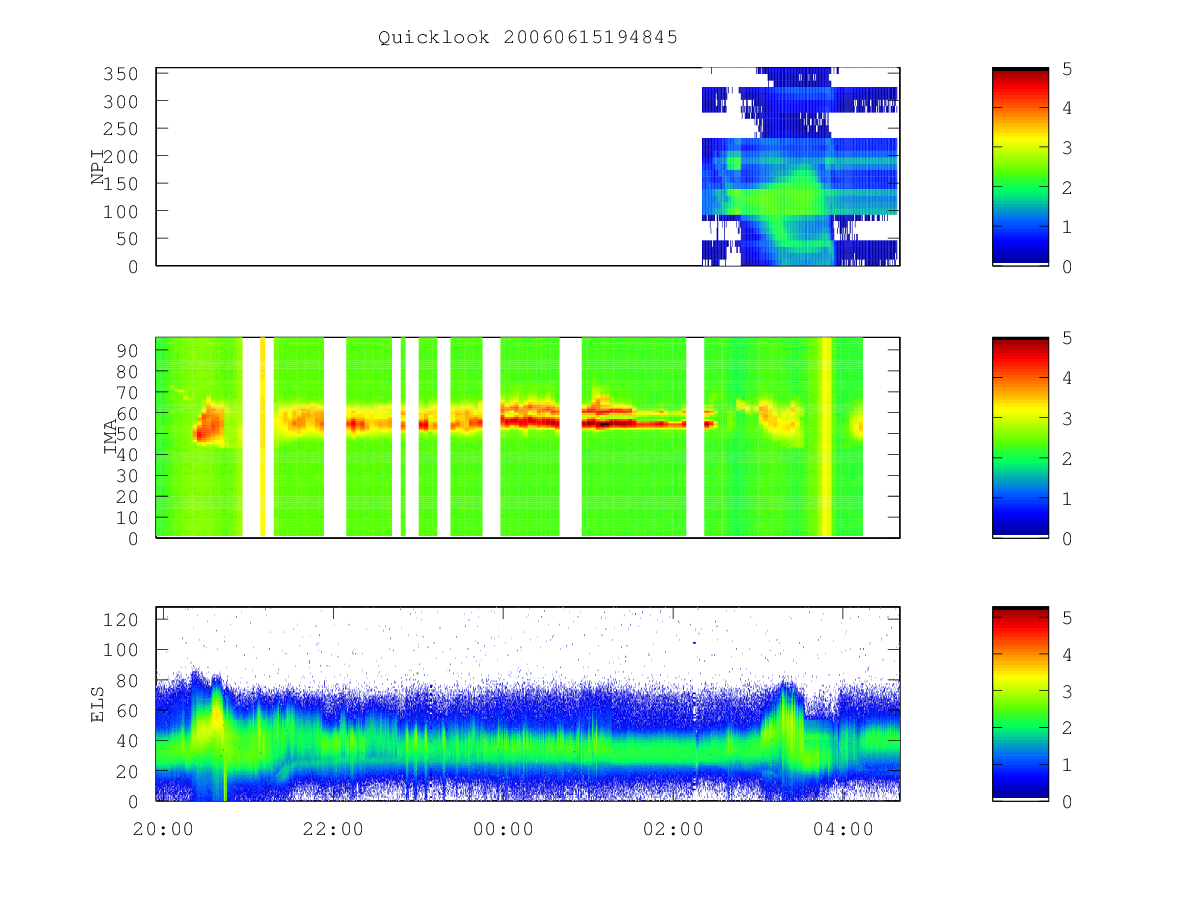Click the 04:00 time axis label

(843, 829)
